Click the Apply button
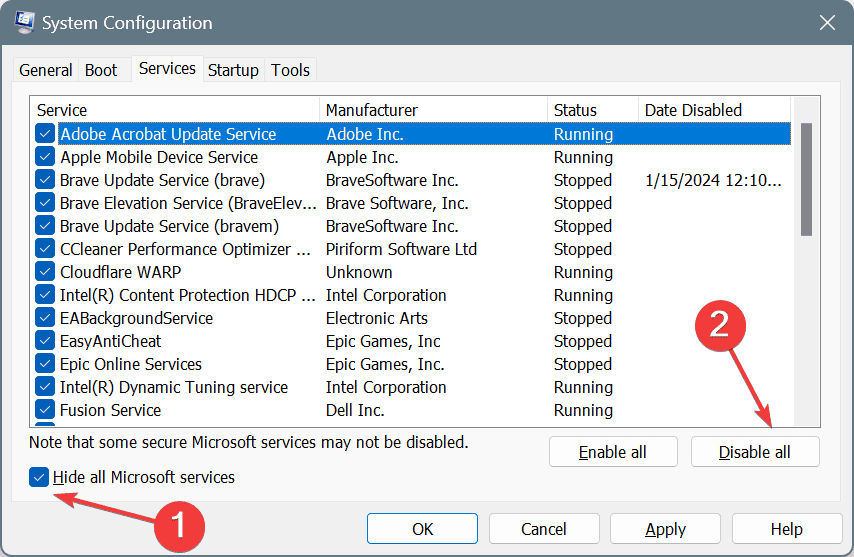 [x=666, y=529]
